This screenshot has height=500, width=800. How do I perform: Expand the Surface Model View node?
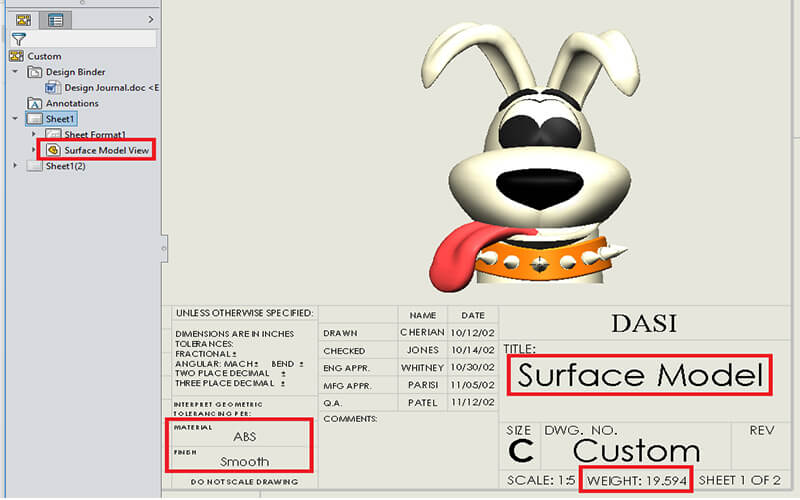[x=34, y=150]
